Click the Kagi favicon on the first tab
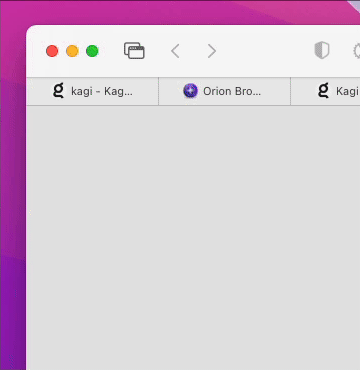This screenshot has height=370, width=360. [58, 90]
